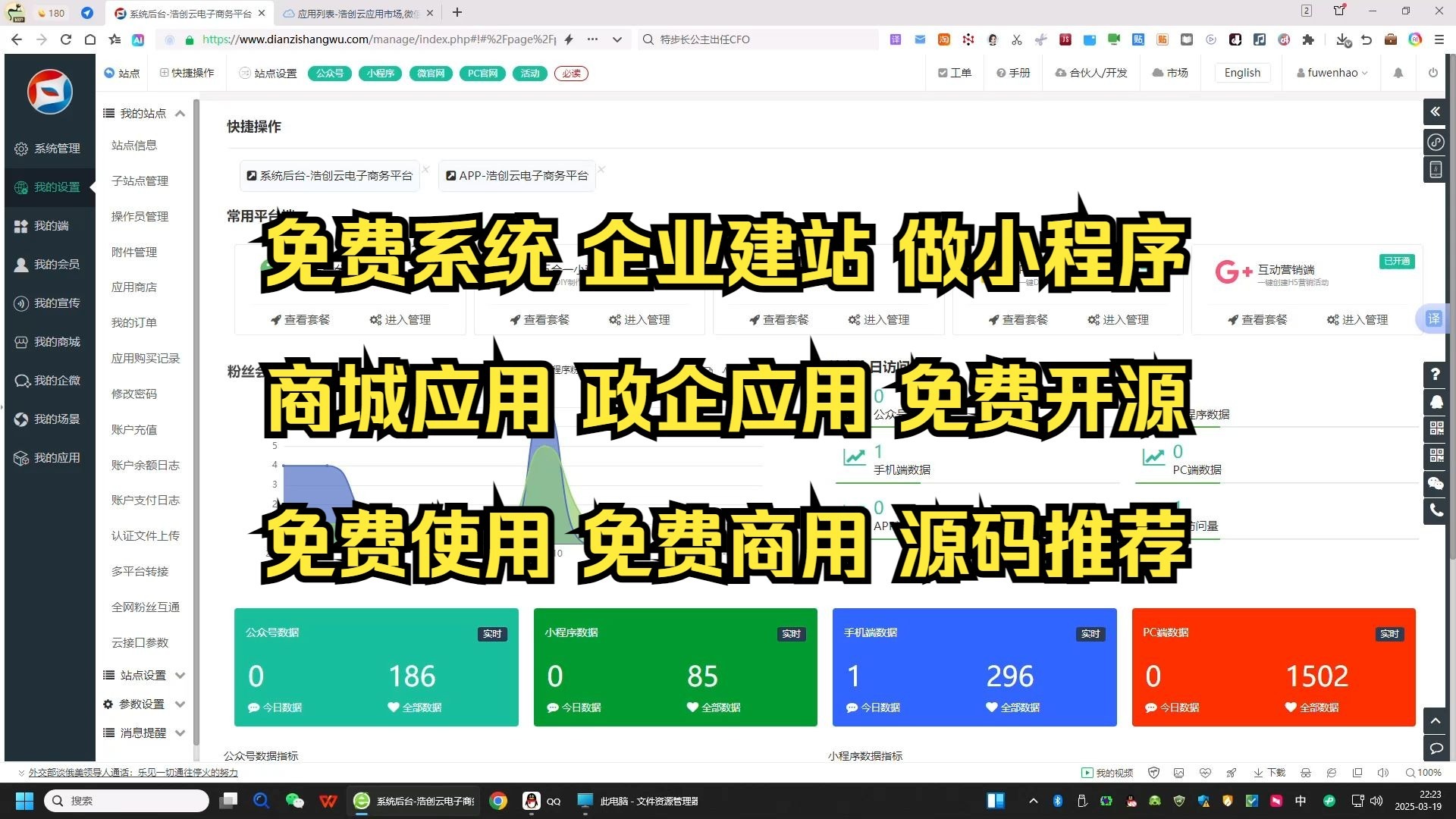Click the power logout icon in header
The height and width of the screenshot is (819, 1456).
1433,73
